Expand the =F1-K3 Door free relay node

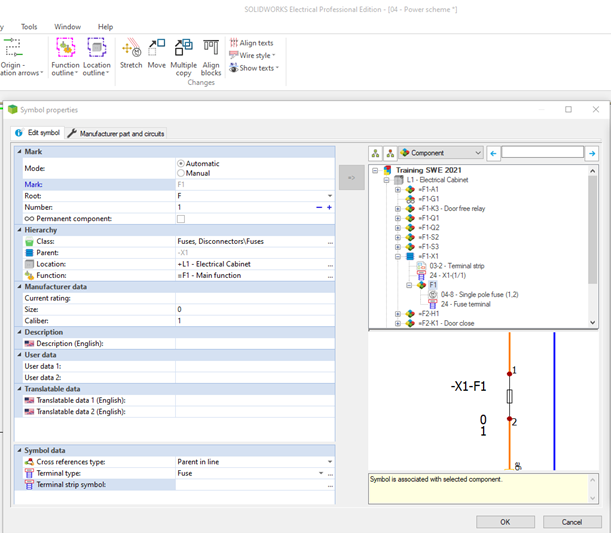coord(397,209)
